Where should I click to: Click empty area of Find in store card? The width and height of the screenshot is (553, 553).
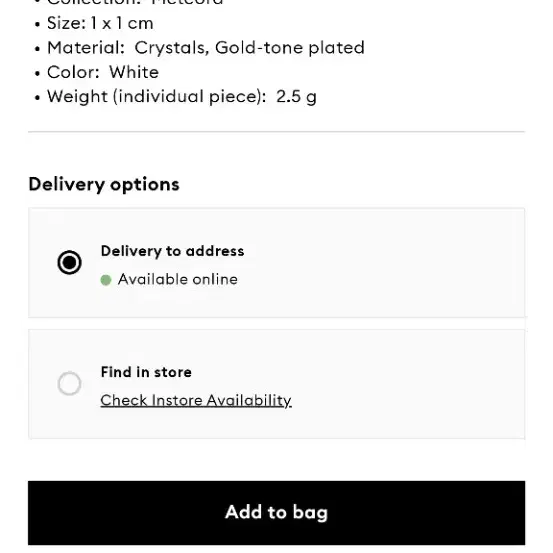pyautogui.click(x=406, y=384)
